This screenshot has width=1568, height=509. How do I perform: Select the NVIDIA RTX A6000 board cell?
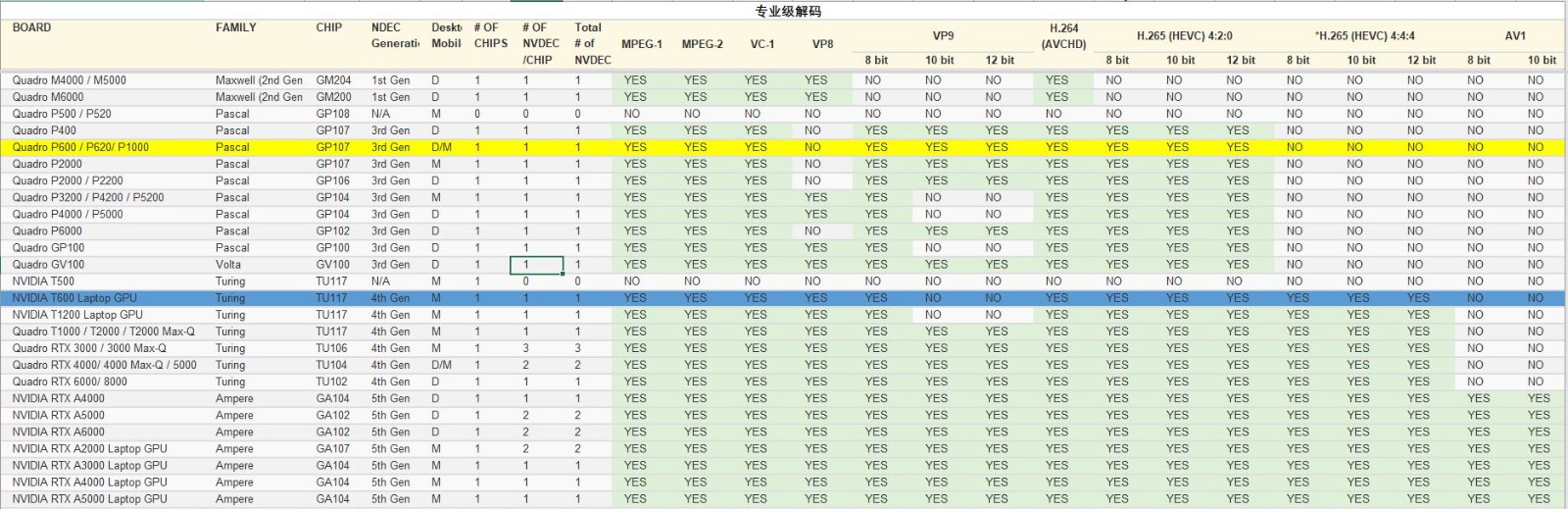58,432
